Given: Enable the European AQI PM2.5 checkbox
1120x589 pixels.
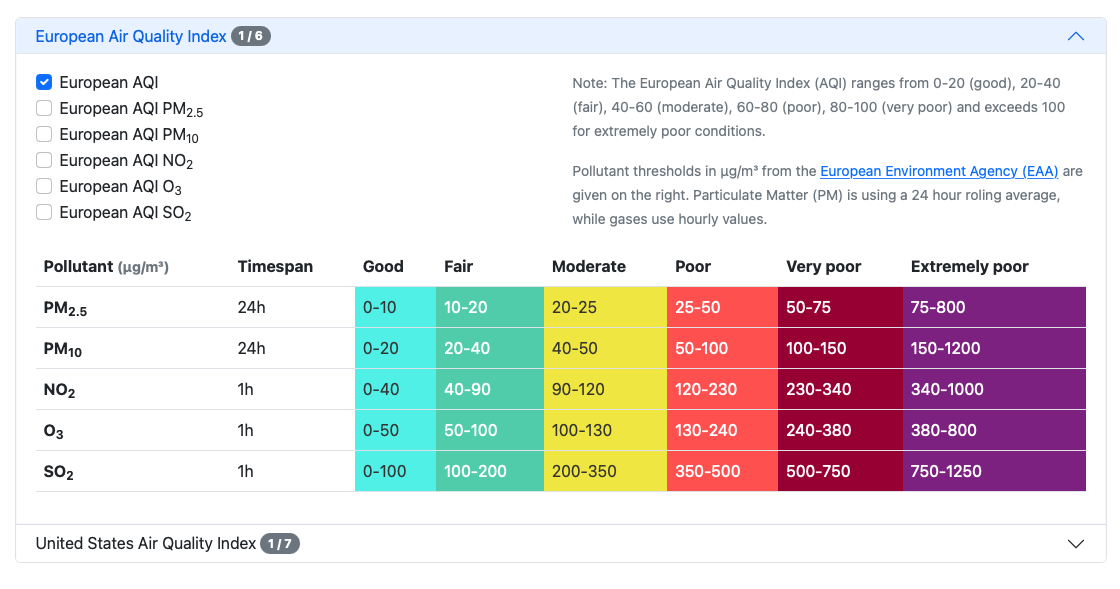Looking at the screenshot, I should point(42,108).
